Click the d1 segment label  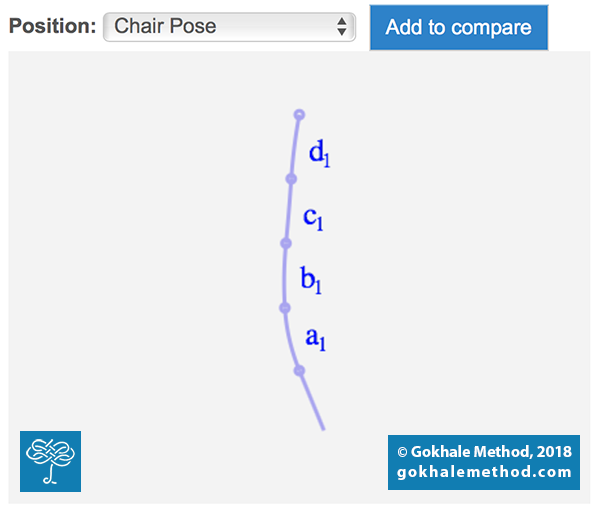coord(320,153)
